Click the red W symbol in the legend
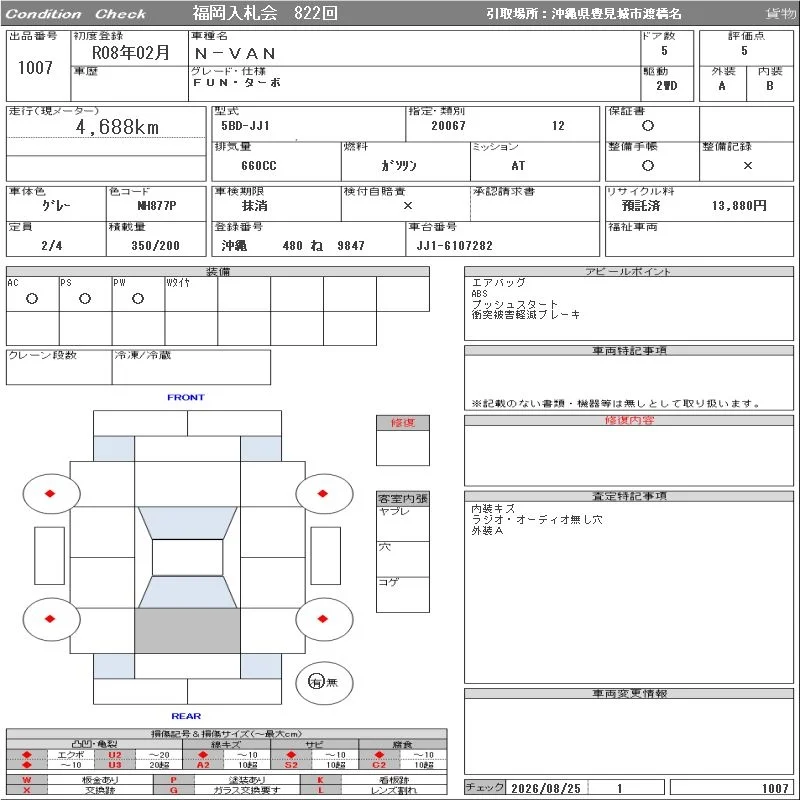The image size is (800, 800). point(27,780)
